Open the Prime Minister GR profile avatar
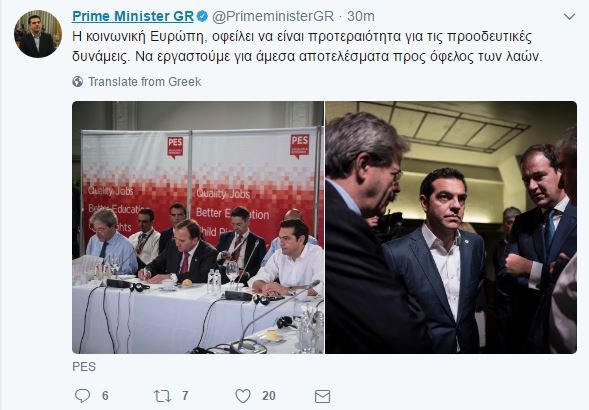The height and width of the screenshot is (410, 589). coord(38,34)
